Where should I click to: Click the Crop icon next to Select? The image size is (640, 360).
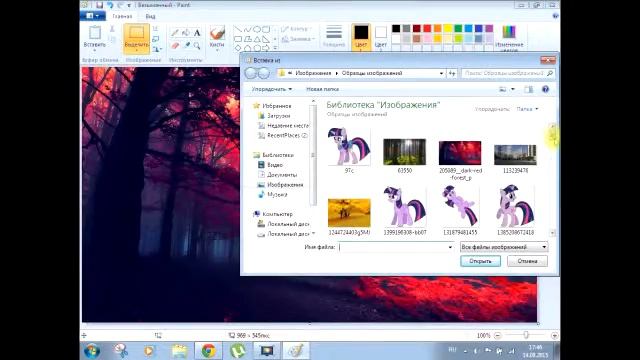(x=156, y=29)
